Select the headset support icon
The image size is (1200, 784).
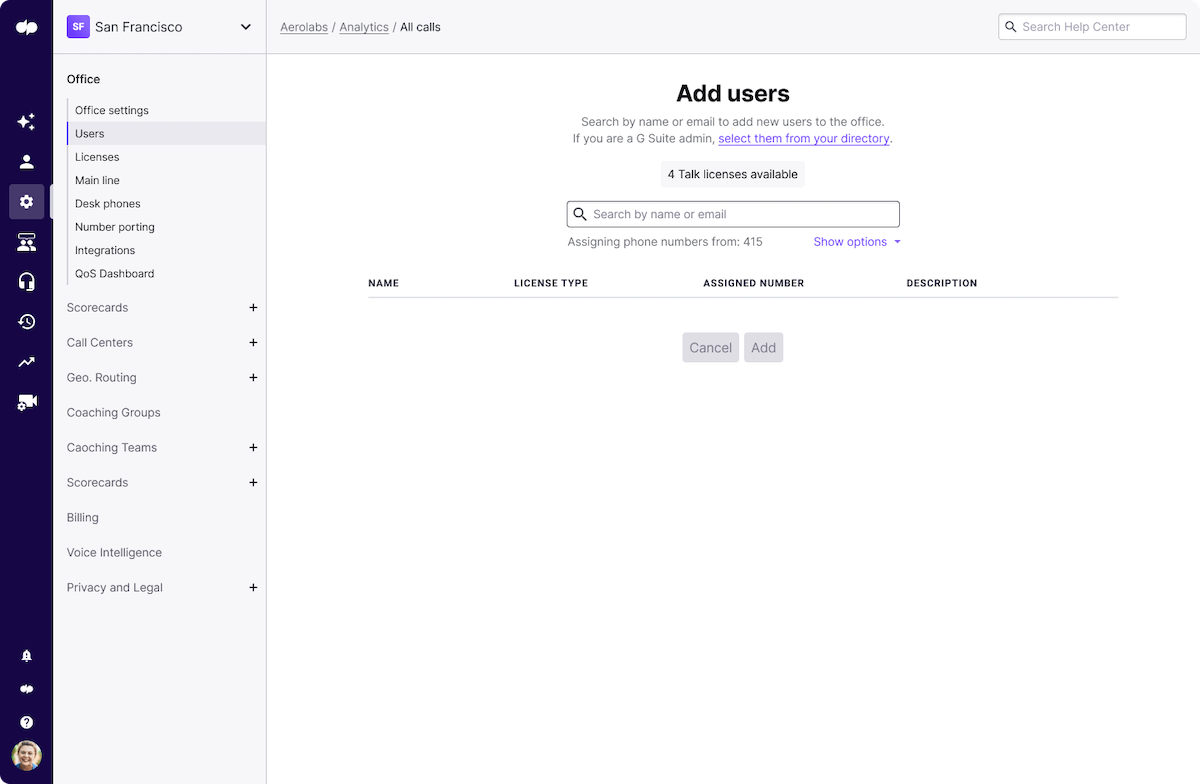(26, 281)
